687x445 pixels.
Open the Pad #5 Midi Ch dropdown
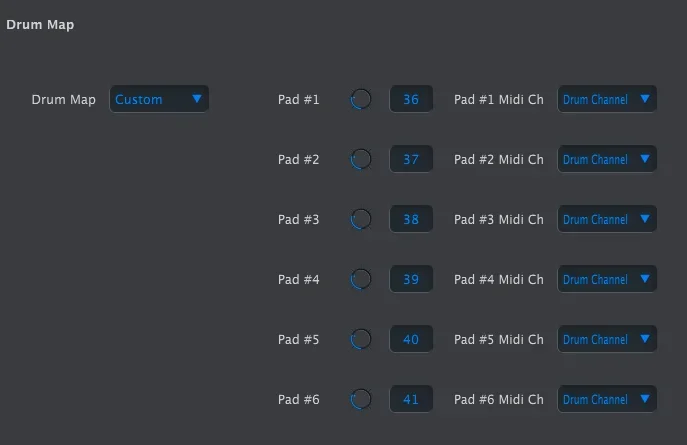607,339
